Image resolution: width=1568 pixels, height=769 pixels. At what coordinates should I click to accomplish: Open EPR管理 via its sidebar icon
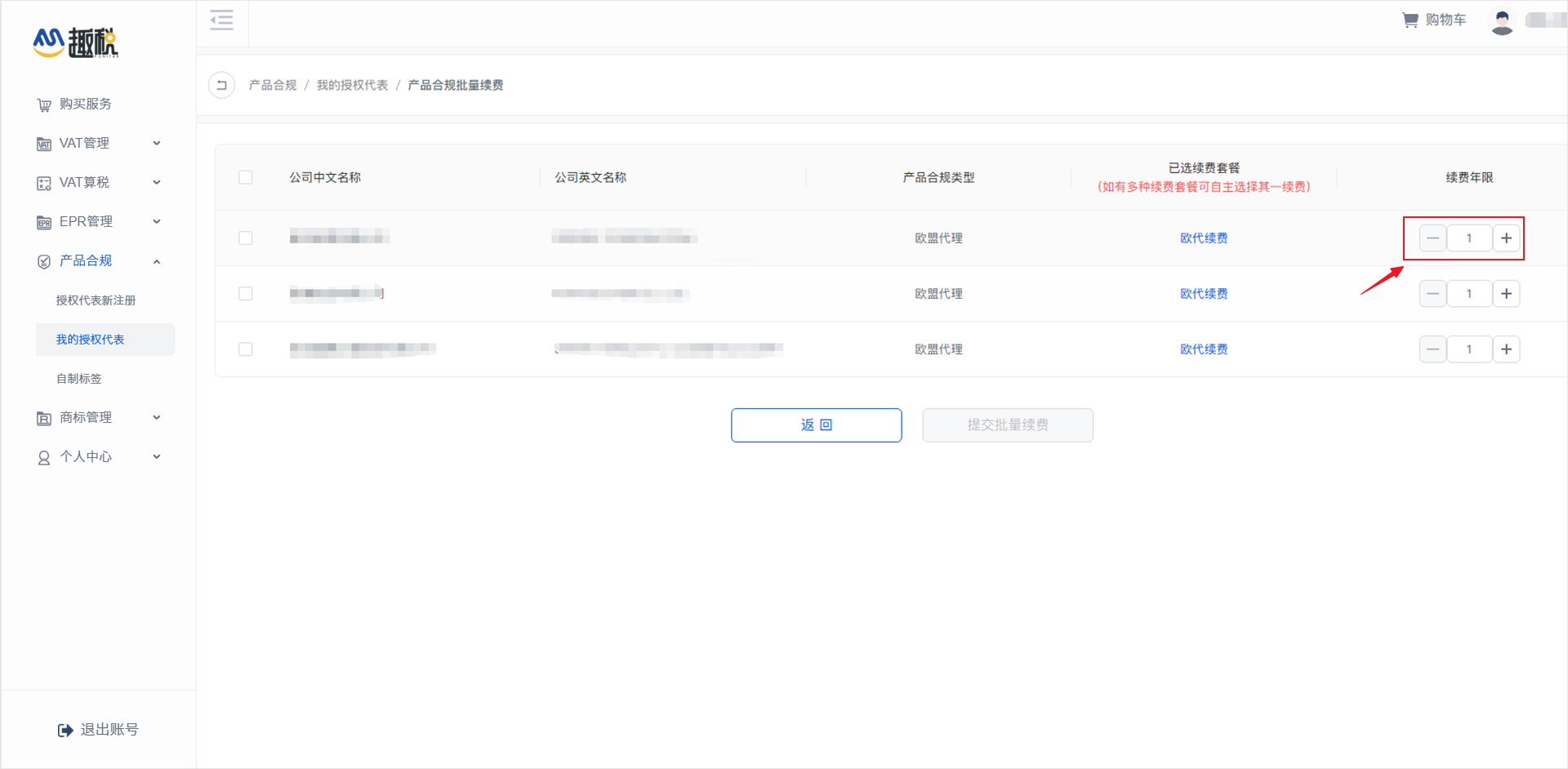tap(43, 221)
